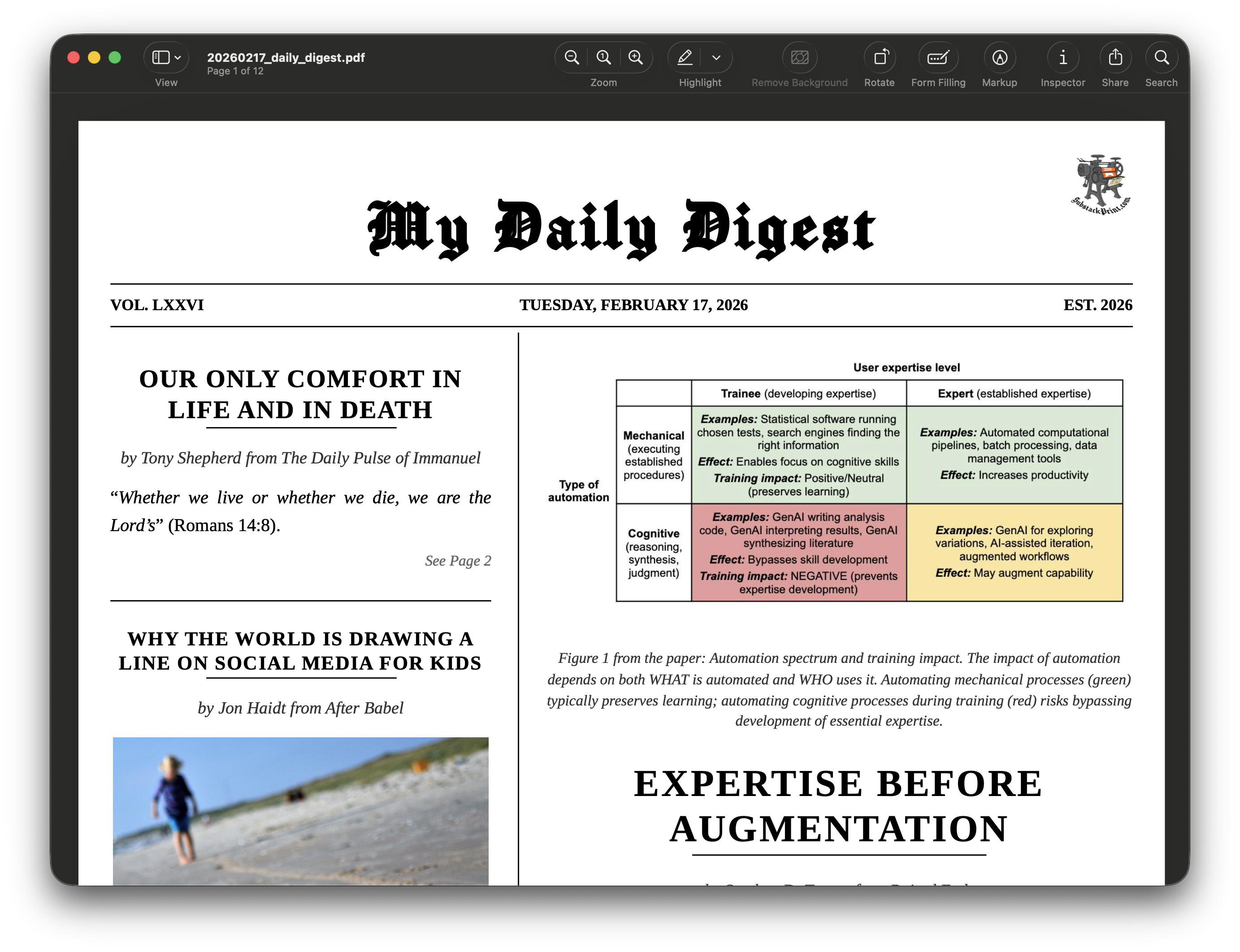Toggle the Markup toolbar
Image resolution: width=1240 pixels, height=952 pixels.
click(1000, 57)
